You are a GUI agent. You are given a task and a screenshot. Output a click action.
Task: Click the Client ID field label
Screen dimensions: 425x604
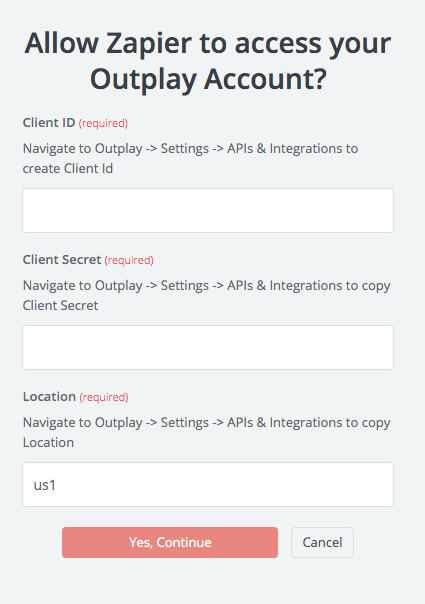(x=49, y=122)
